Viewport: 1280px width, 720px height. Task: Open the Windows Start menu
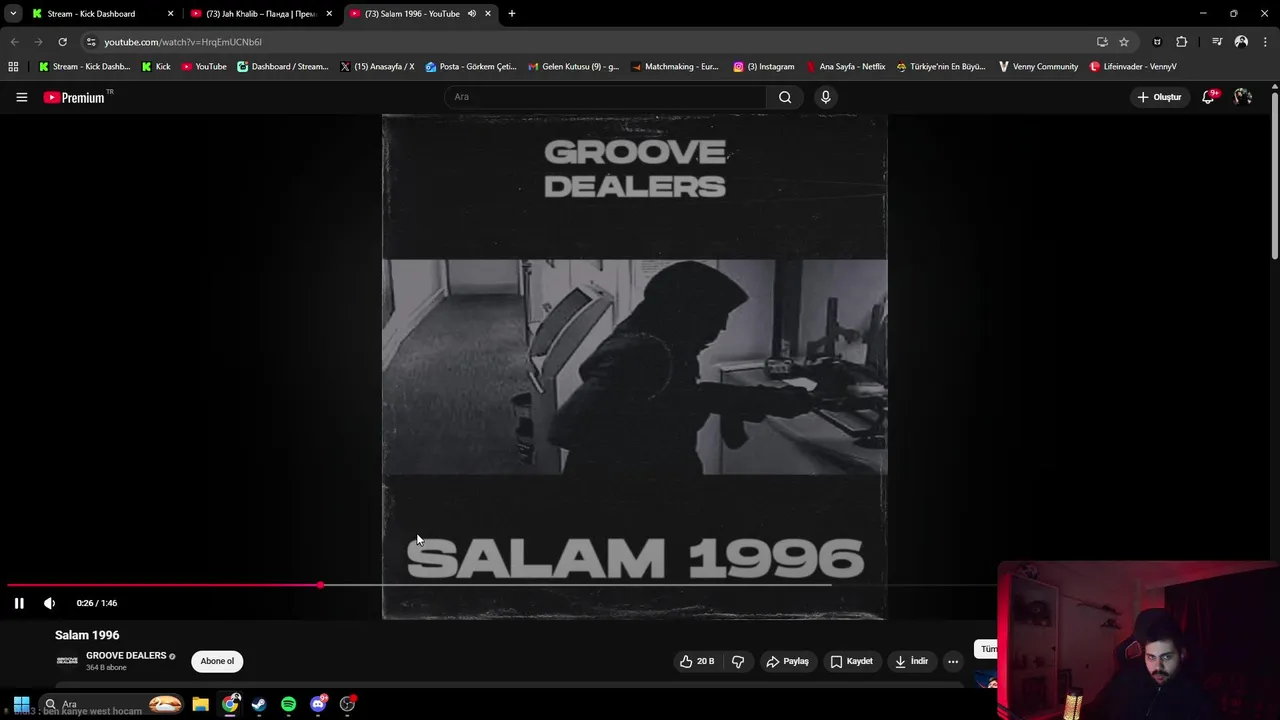click(x=21, y=704)
